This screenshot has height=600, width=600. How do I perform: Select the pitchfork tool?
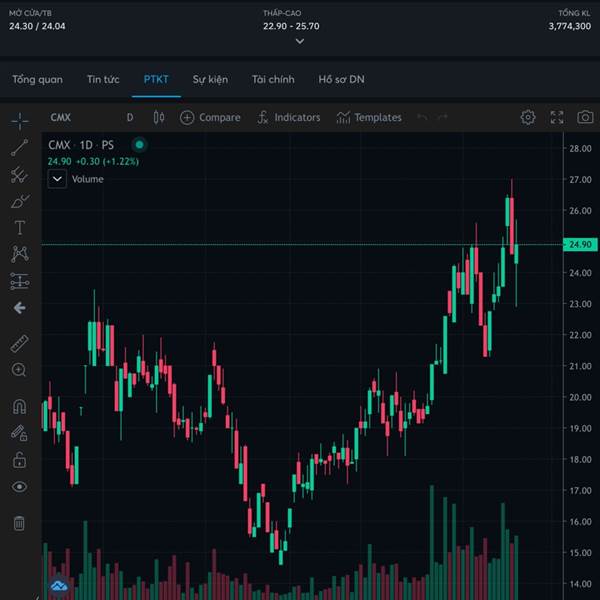(20, 174)
